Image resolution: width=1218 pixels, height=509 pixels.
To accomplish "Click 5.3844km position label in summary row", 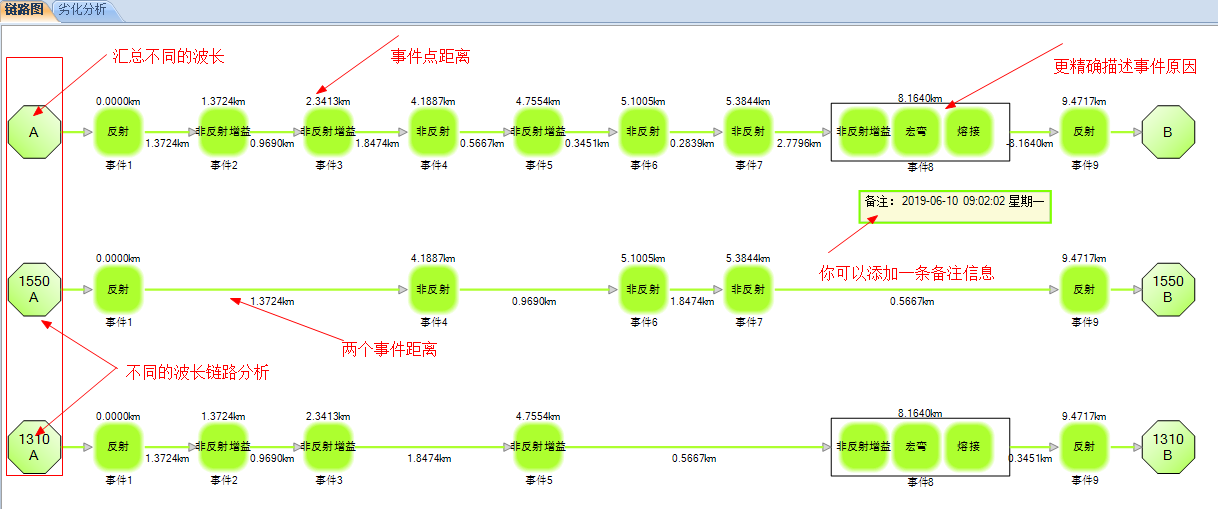I will point(748,101).
